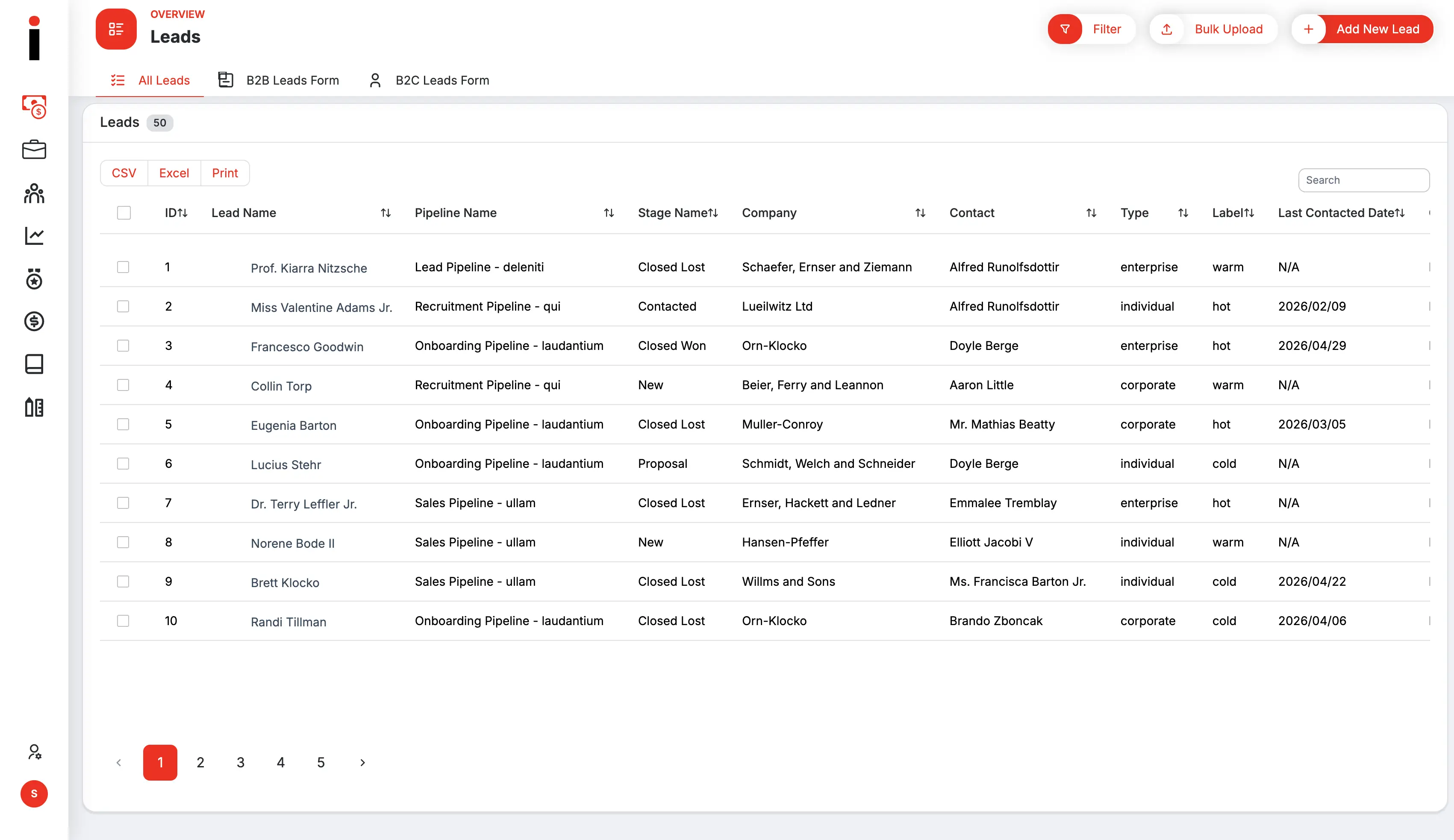This screenshot has height=840, width=1454.
Task: Check the row for Eugenia Barton
Action: pyautogui.click(x=123, y=424)
